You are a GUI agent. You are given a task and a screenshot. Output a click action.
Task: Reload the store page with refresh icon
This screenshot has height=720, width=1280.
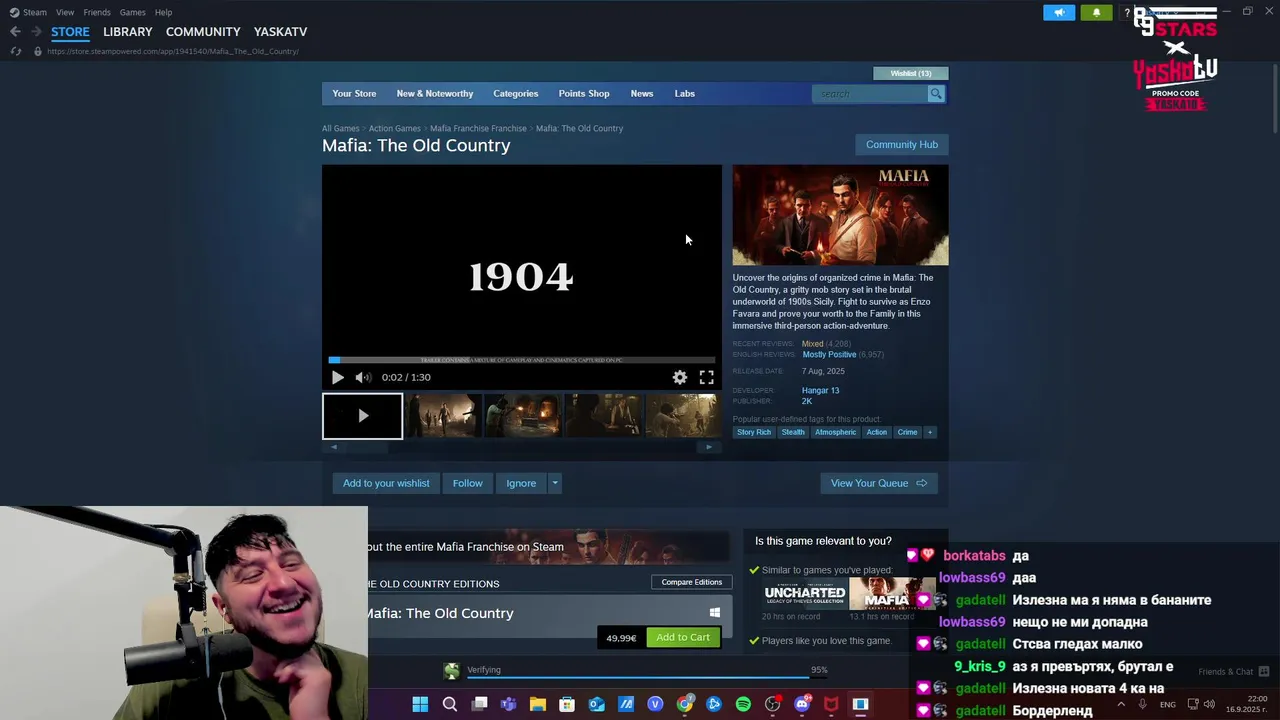pos(15,51)
